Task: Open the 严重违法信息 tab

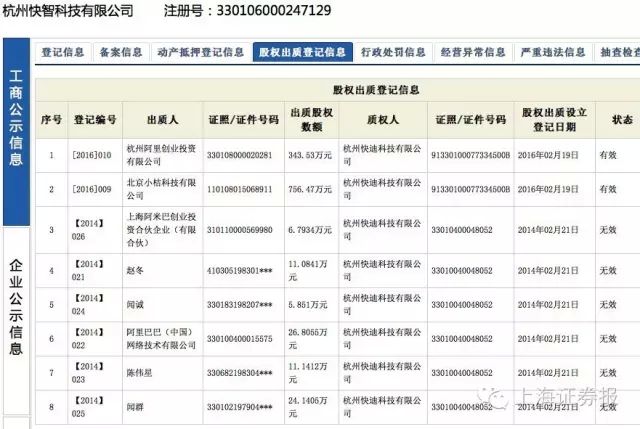Action: click(553, 52)
